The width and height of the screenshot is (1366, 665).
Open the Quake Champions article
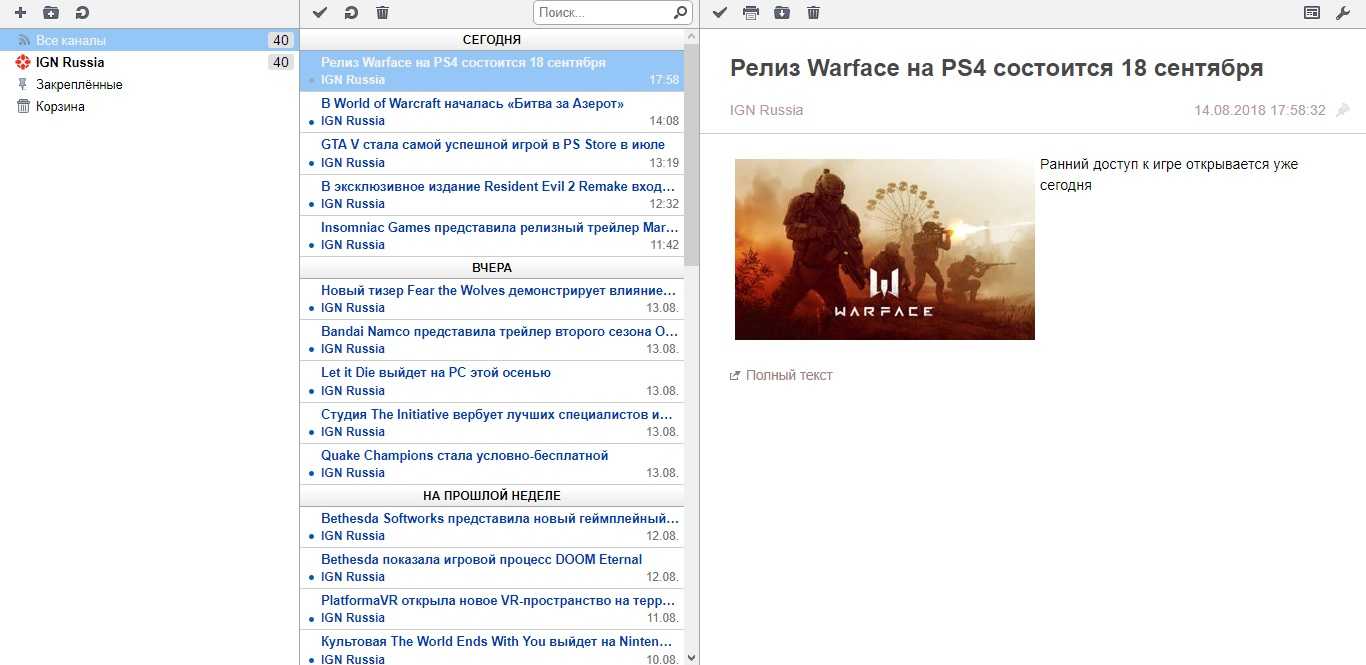[464, 456]
